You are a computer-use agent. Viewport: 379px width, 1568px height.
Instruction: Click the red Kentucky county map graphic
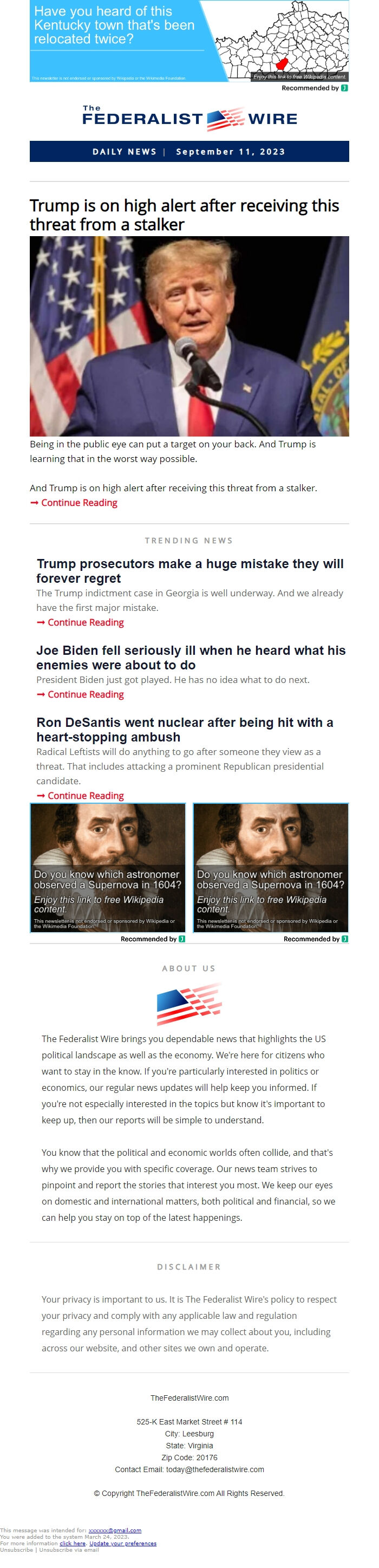click(x=281, y=63)
